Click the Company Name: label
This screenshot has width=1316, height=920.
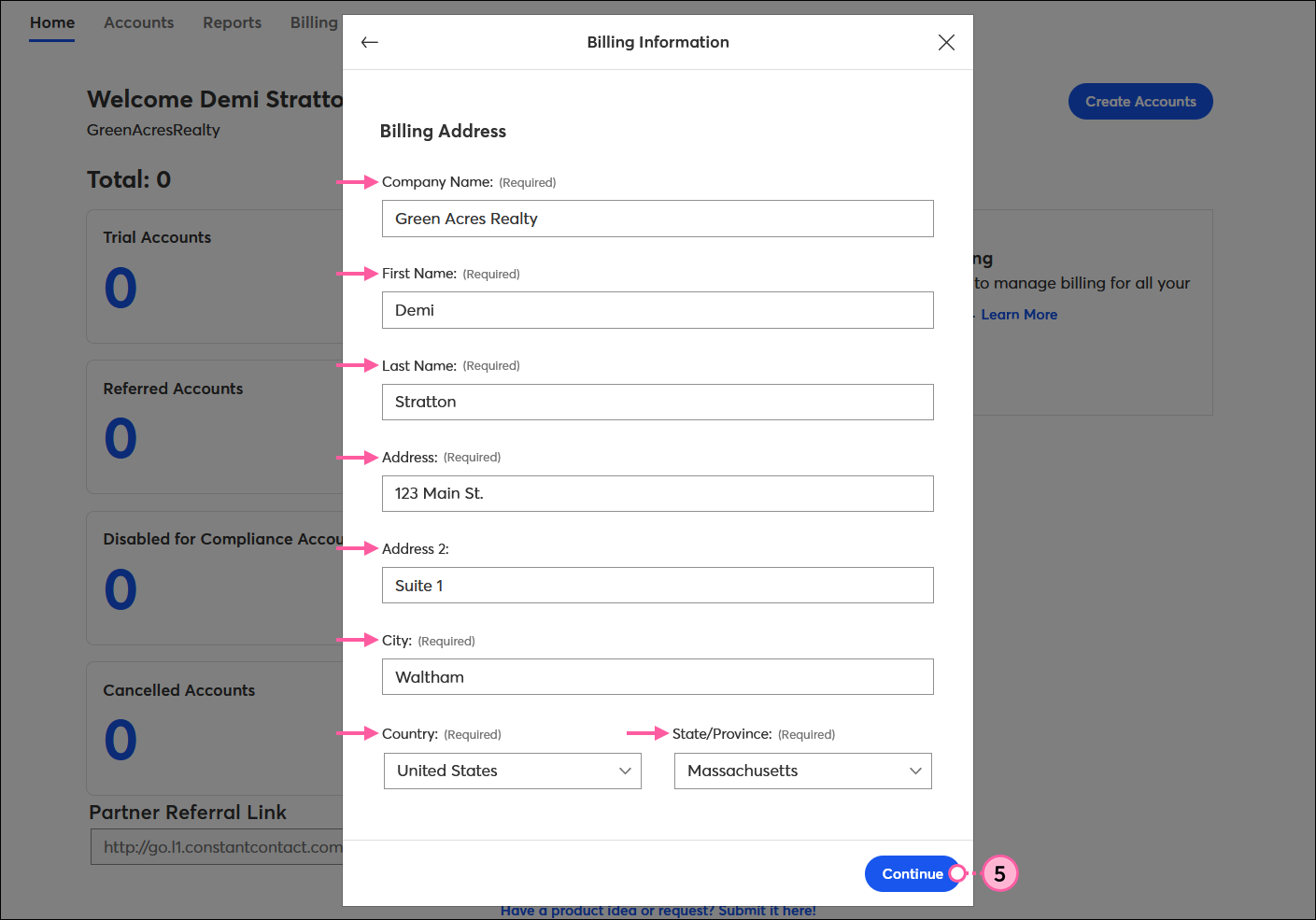click(x=437, y=182)
